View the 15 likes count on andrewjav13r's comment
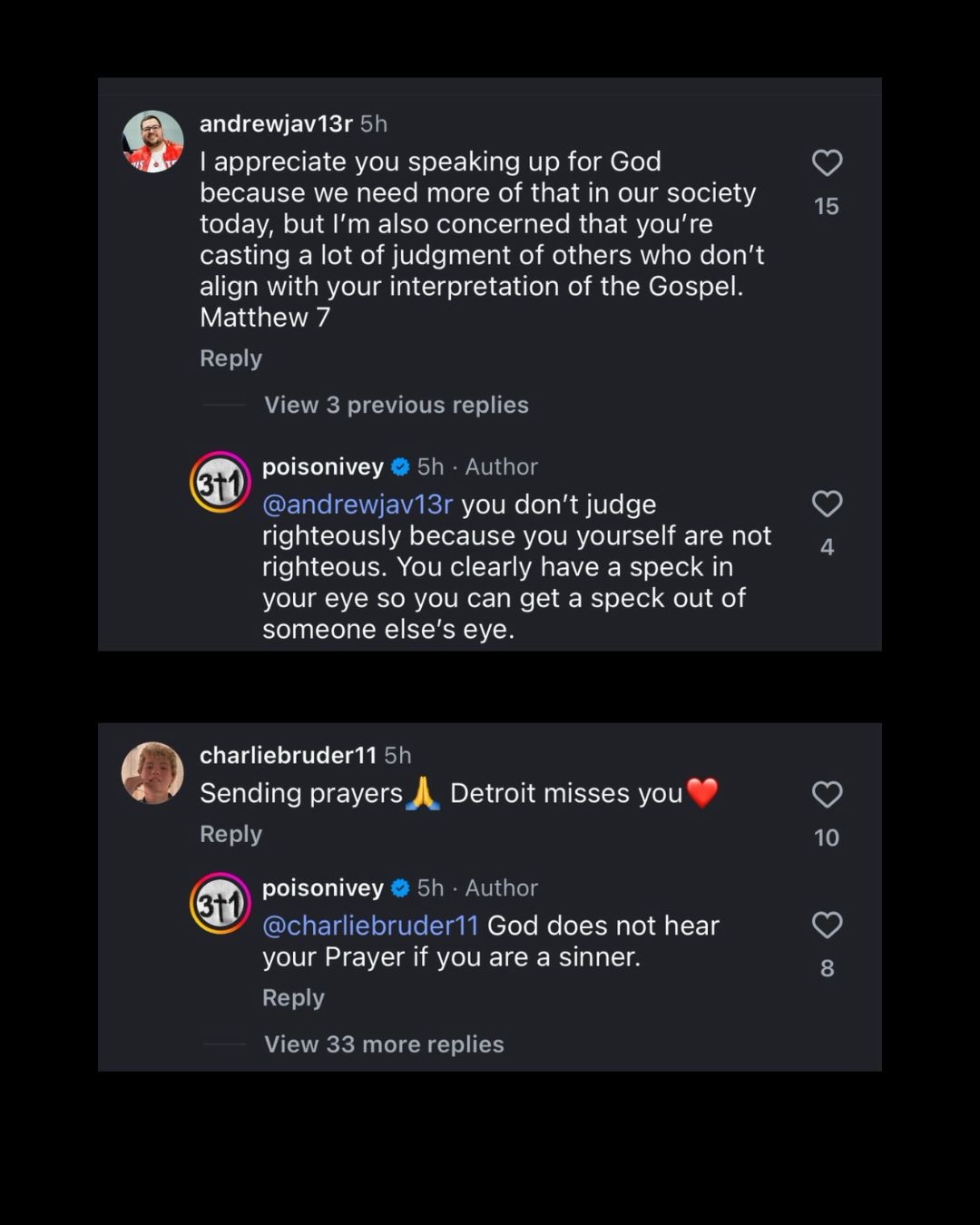Viewport: 980px width, 1225px height. point(827,207)
